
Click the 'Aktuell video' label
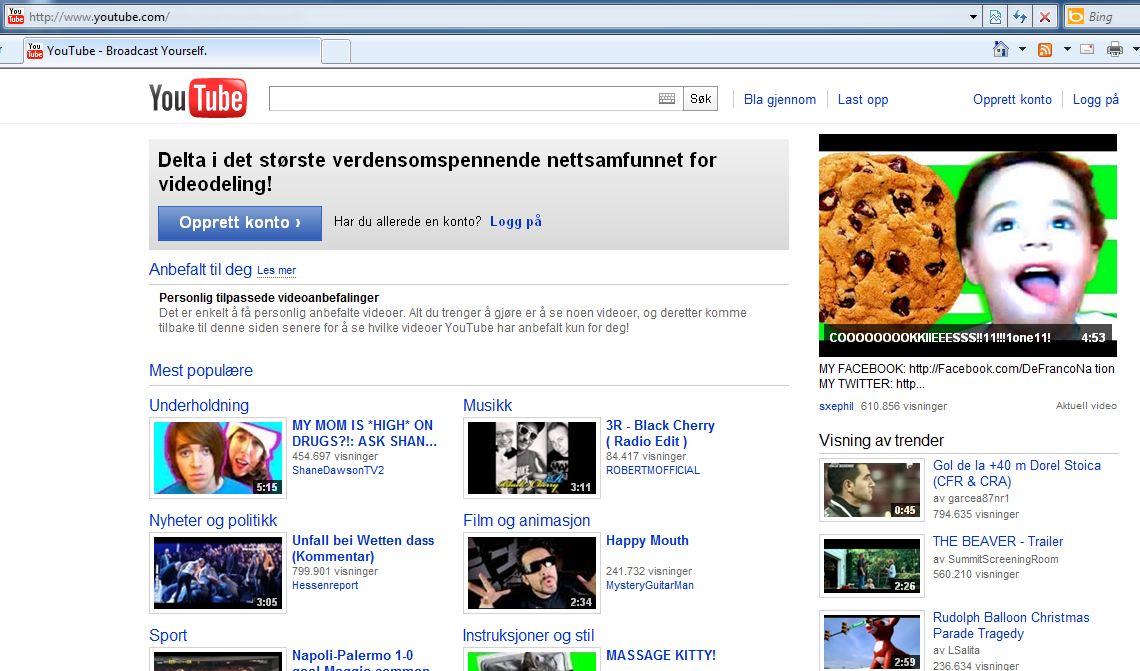(1086, 406)
